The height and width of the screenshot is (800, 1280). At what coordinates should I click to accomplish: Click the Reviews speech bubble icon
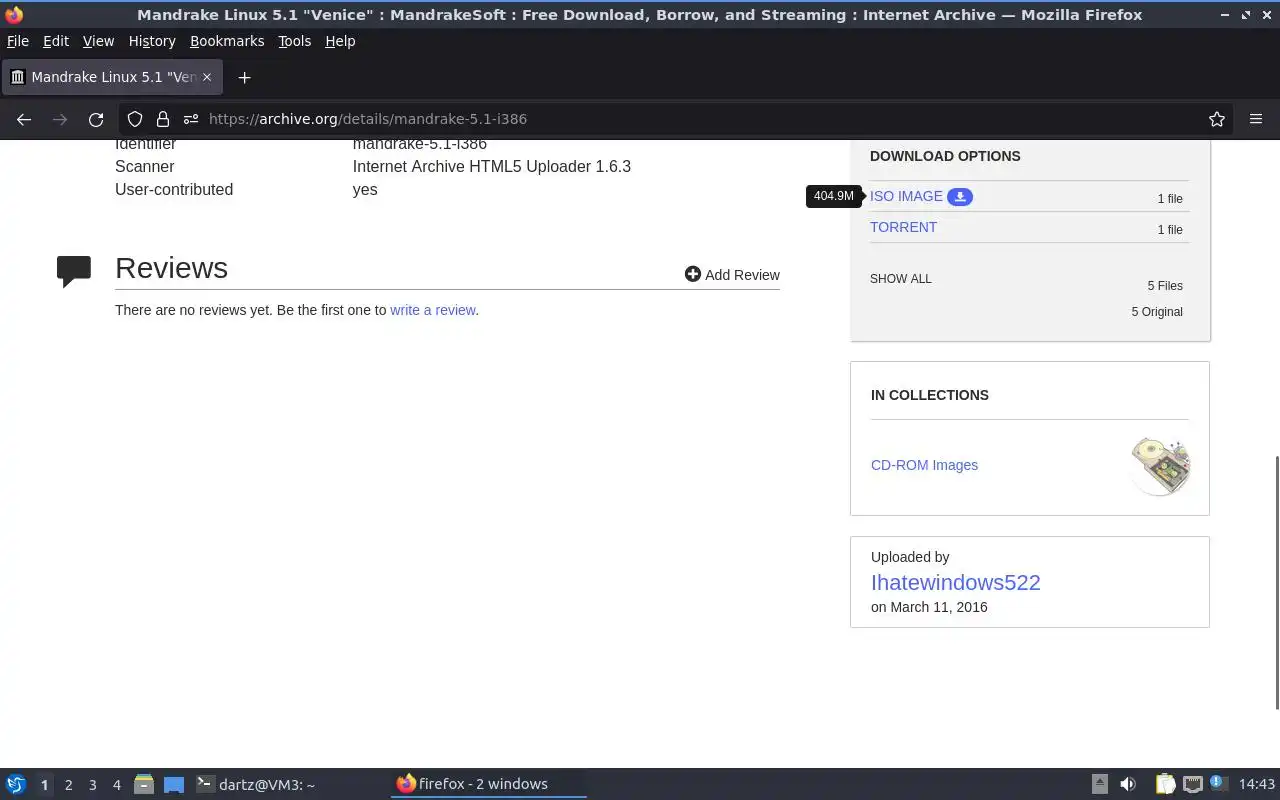(x=74, y=271)
